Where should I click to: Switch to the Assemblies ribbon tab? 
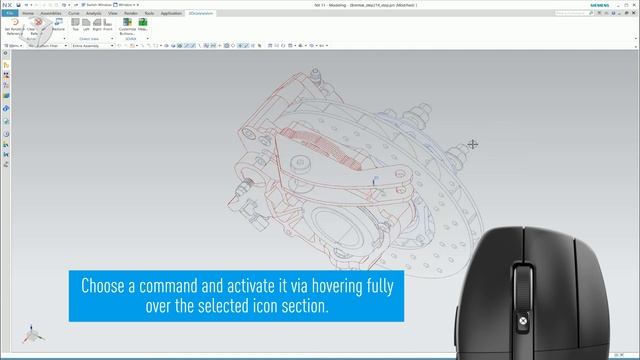click(x=51, y=13)
